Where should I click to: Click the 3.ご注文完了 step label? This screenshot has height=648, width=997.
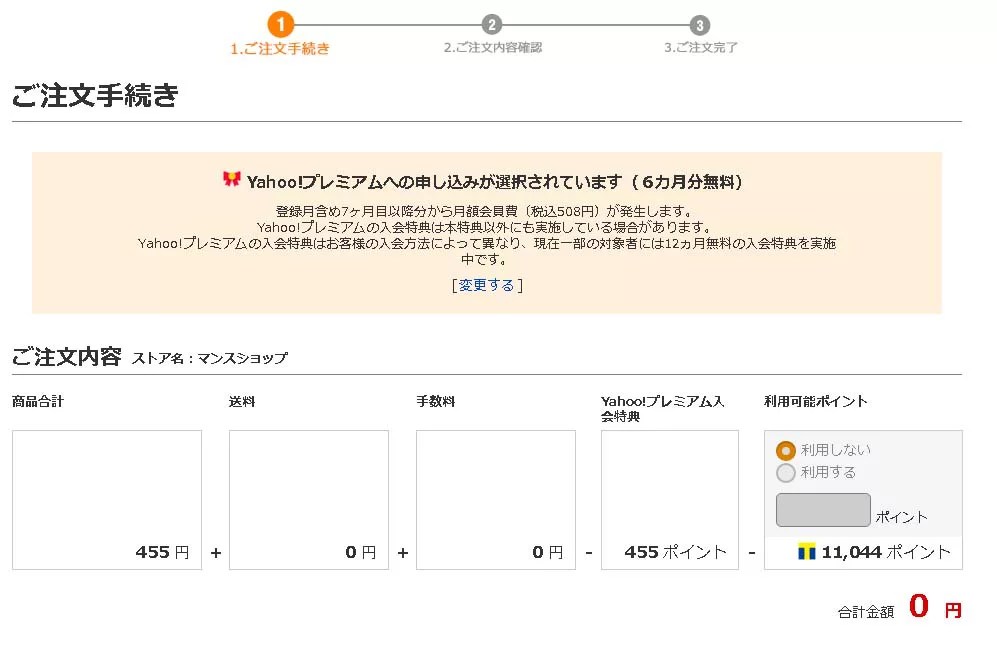701,47
